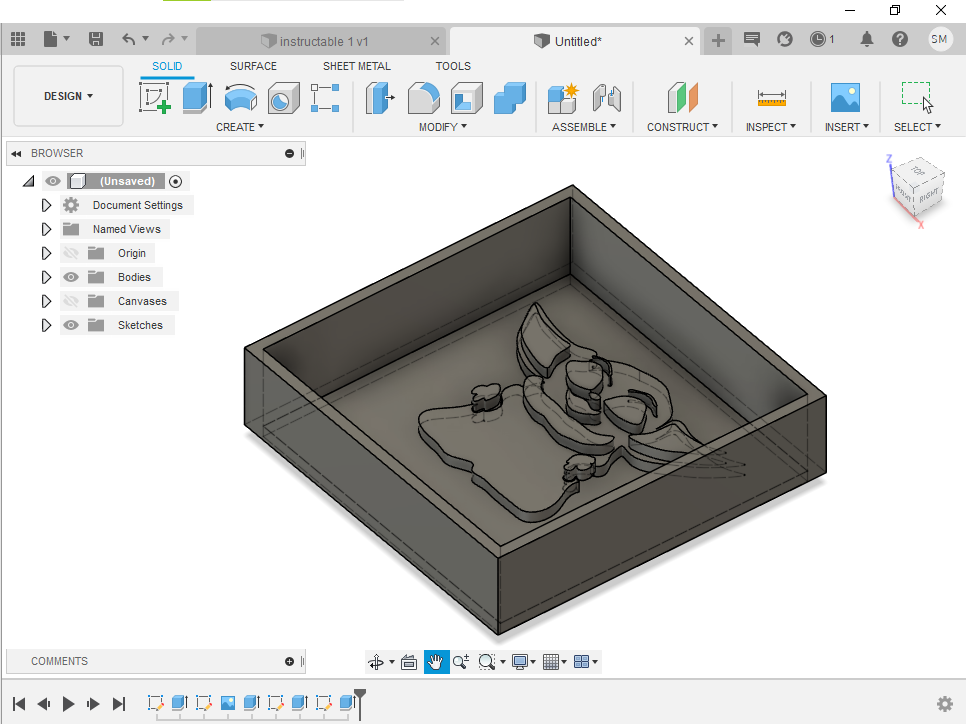Viewport: 966px width, 724px height.
Task: Click the Measure icon under Inspect
Action: [771, 98]
